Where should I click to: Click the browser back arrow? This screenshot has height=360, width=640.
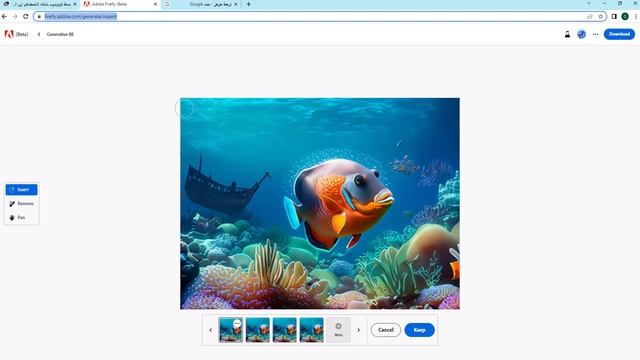[4, 16]
